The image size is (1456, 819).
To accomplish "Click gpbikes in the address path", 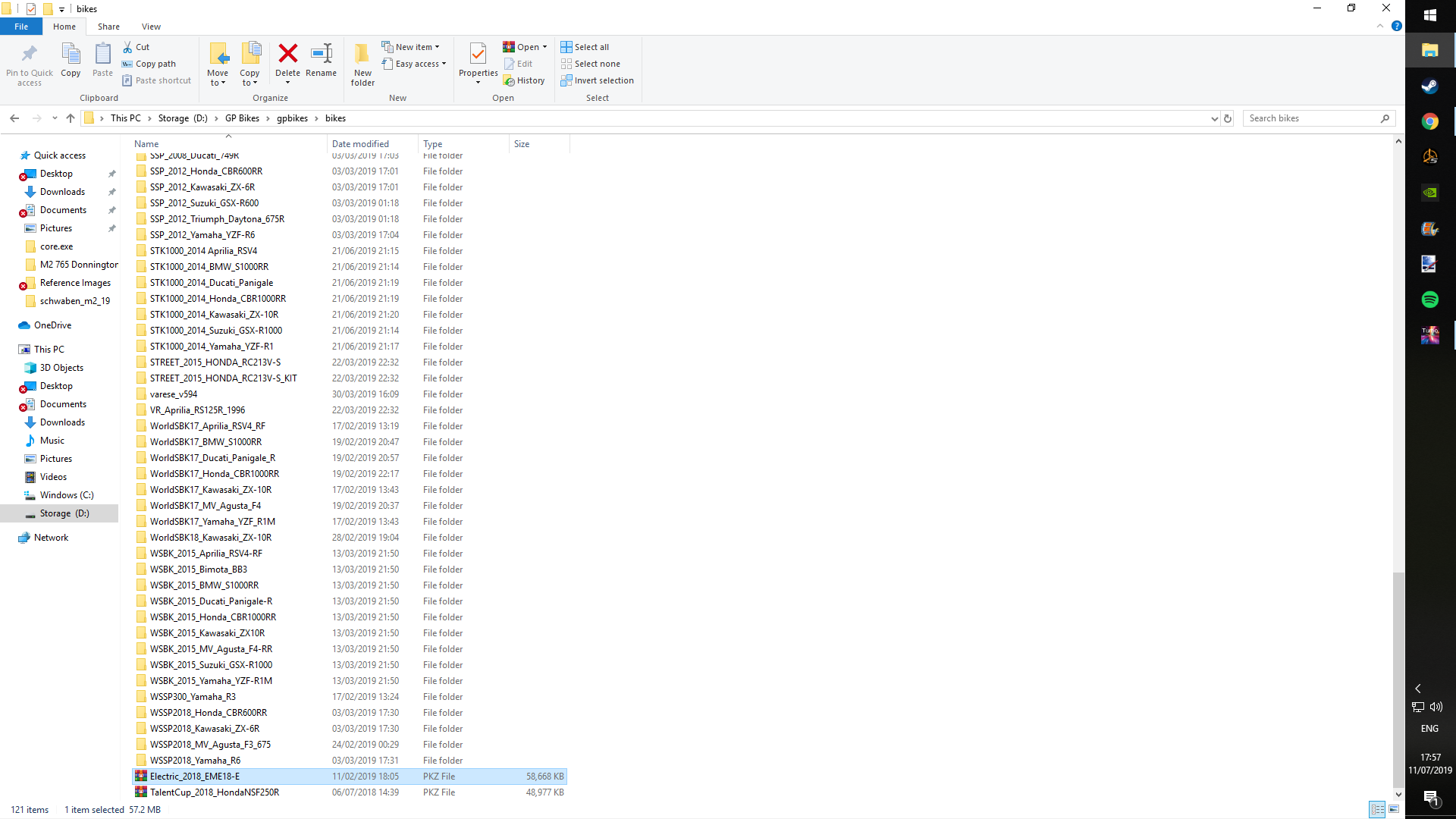I will (x=292, y=118).
